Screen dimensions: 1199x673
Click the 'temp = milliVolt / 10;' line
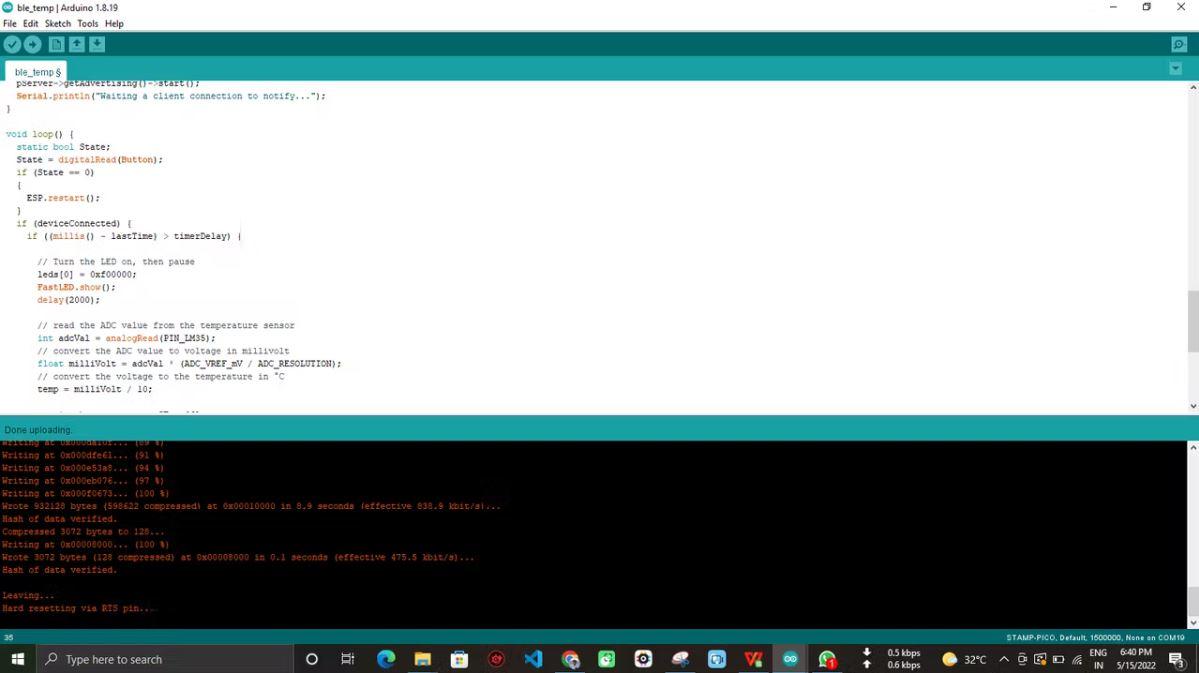click(95, 389)
